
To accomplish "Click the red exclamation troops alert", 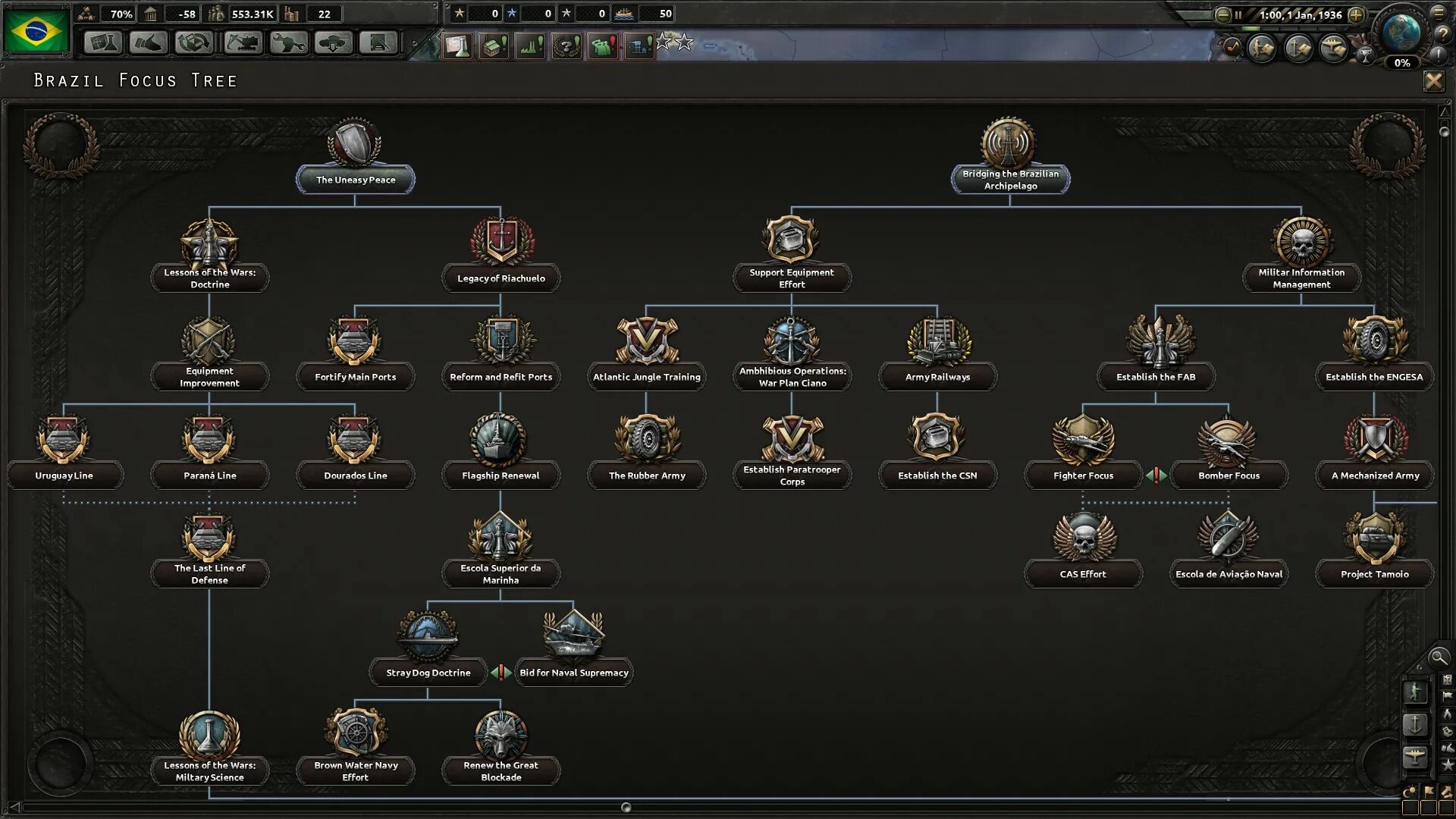I will pos(603,46).
